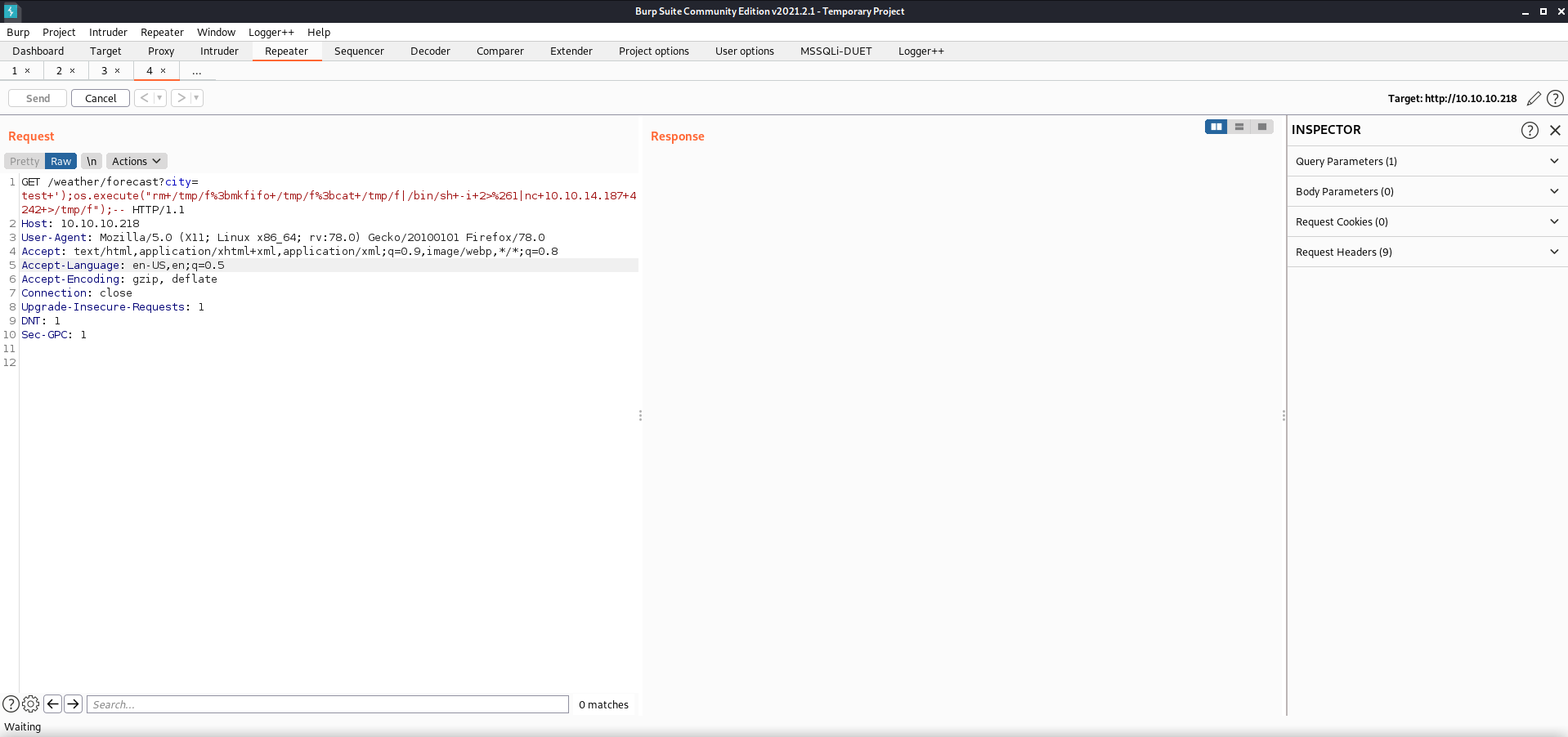This screenshot has width=1568, height=737.
Task: Click the request search field
Action: pyautogui.click(x=328, y=704)
